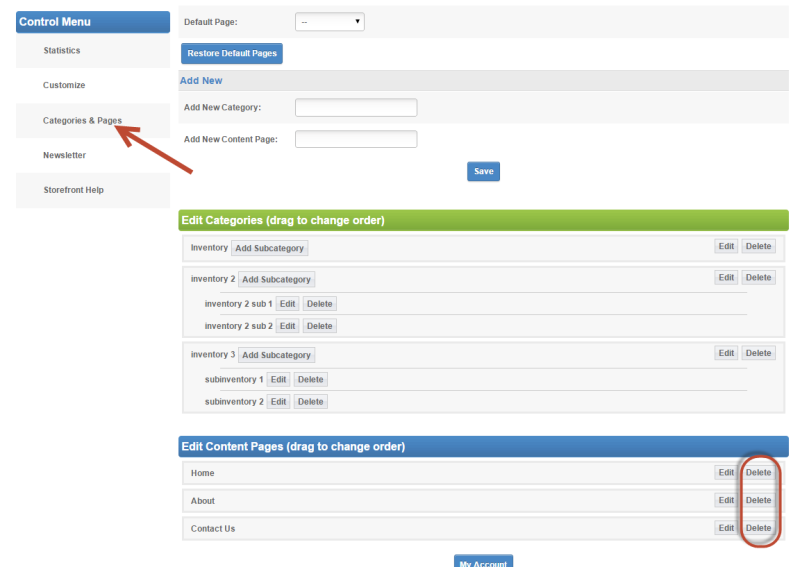The image size is (800, 567).
Task: Edit the inventory 2 sub 1 subcategory
Action: 287,304
